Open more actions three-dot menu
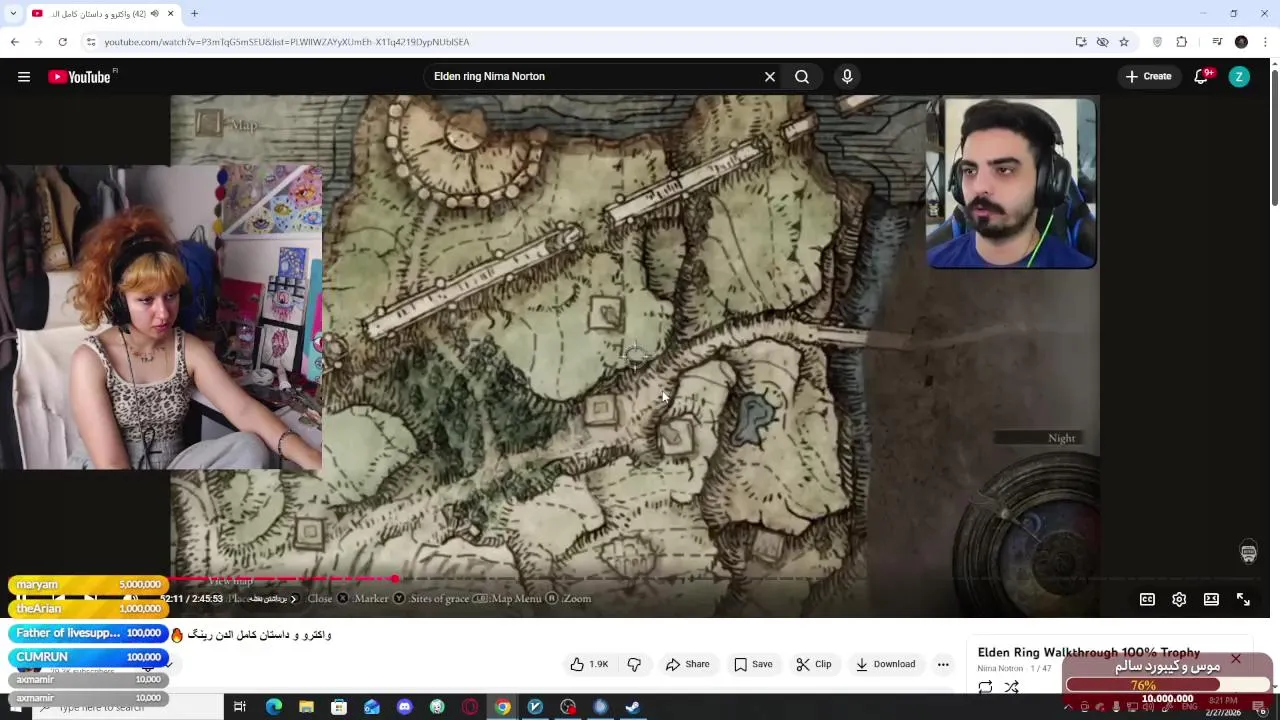The width and height of the screenshot is (1280, 720). [x=943, y=664]
